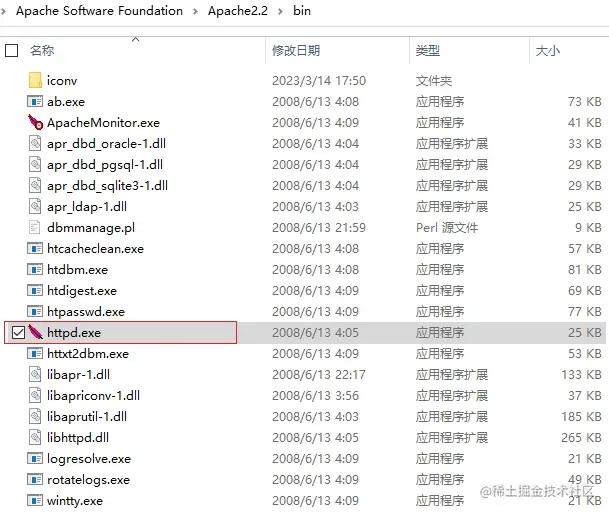The image size is (609, 513).
Task: Click the httxt2dbm.exe application icon
Action: 35,353
